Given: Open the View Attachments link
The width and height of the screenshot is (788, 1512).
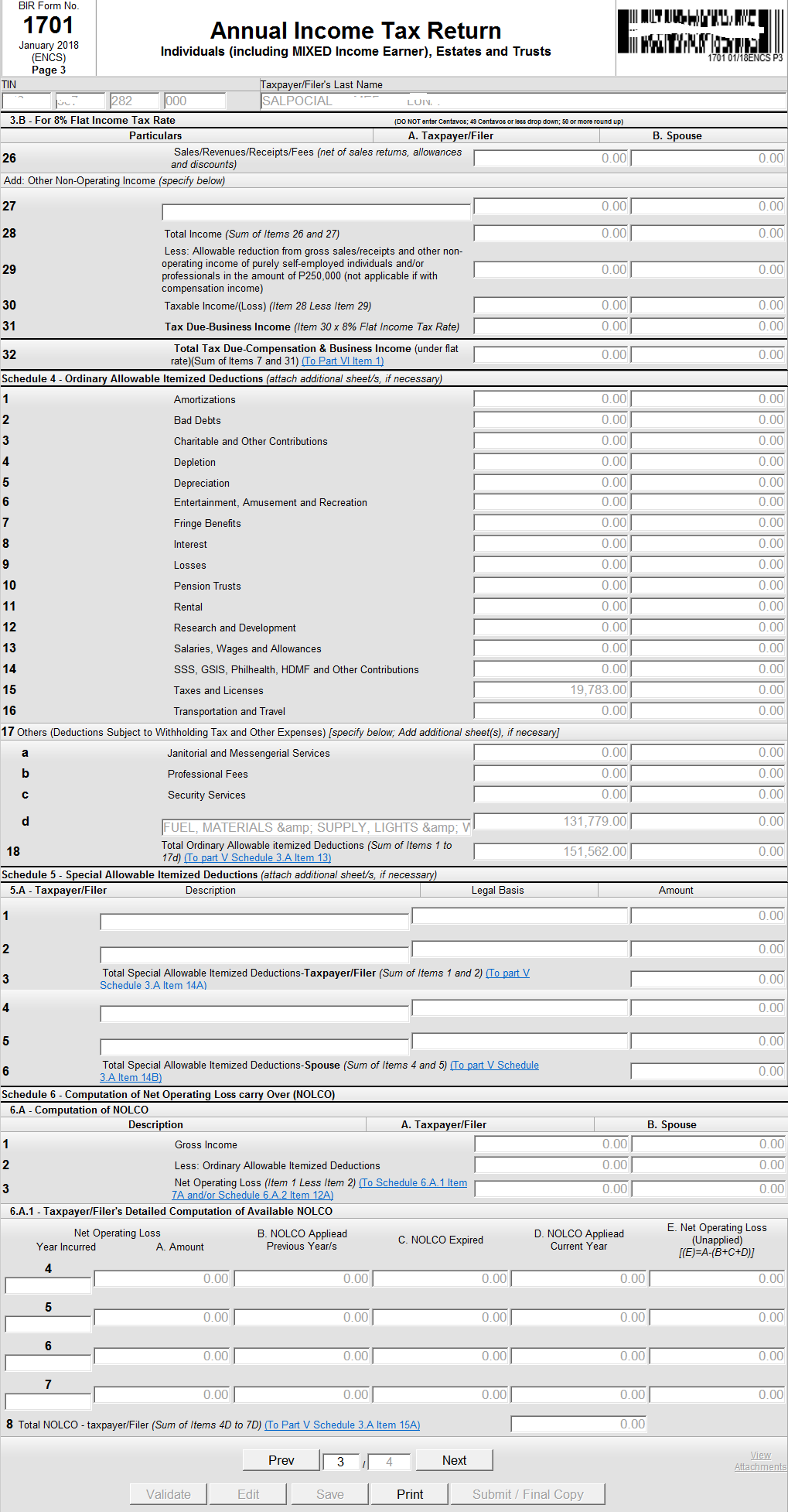Looking at the screenshot, I should click(x=760, y=1461).
